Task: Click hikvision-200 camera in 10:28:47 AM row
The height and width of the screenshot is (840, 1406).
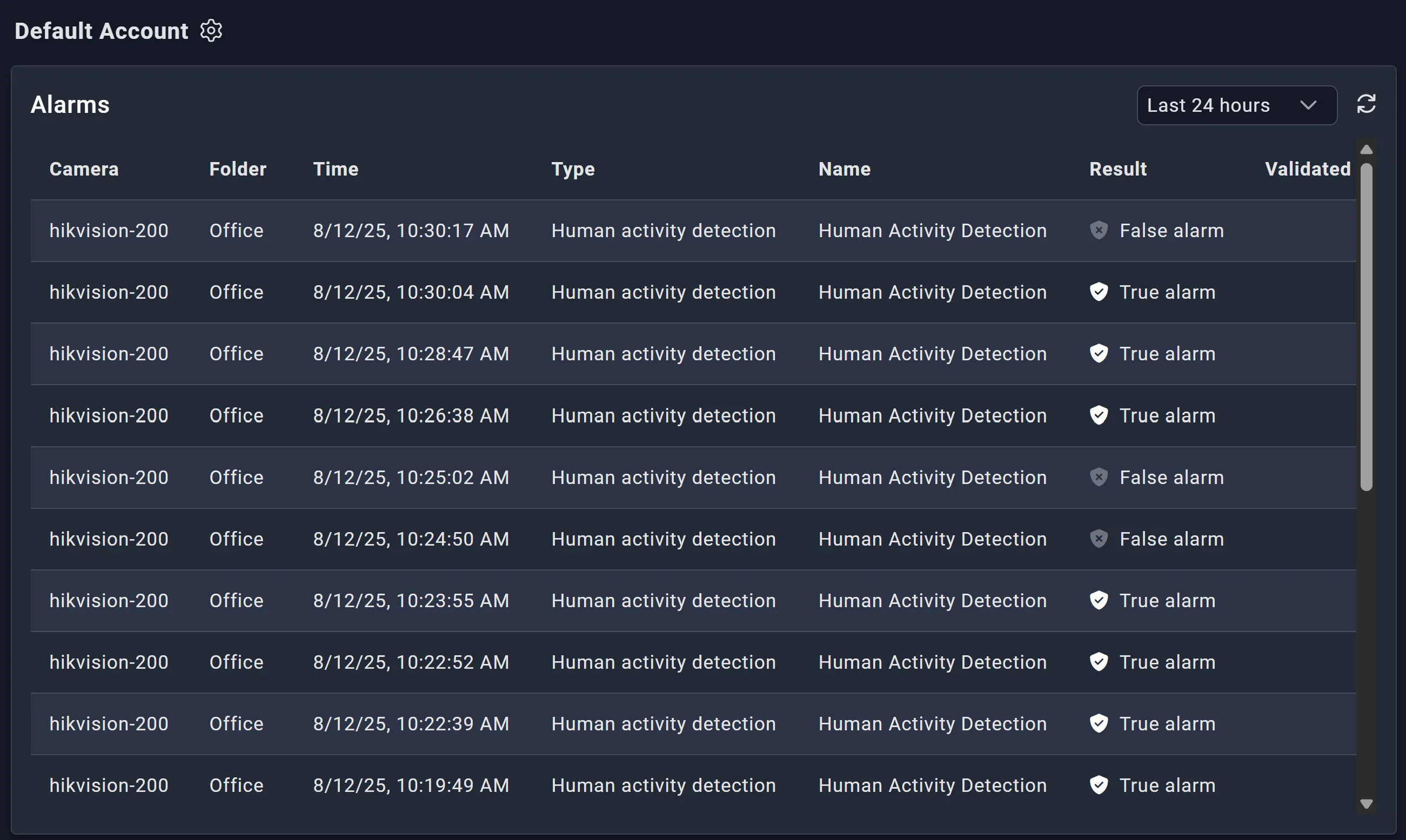Action: 109,354
